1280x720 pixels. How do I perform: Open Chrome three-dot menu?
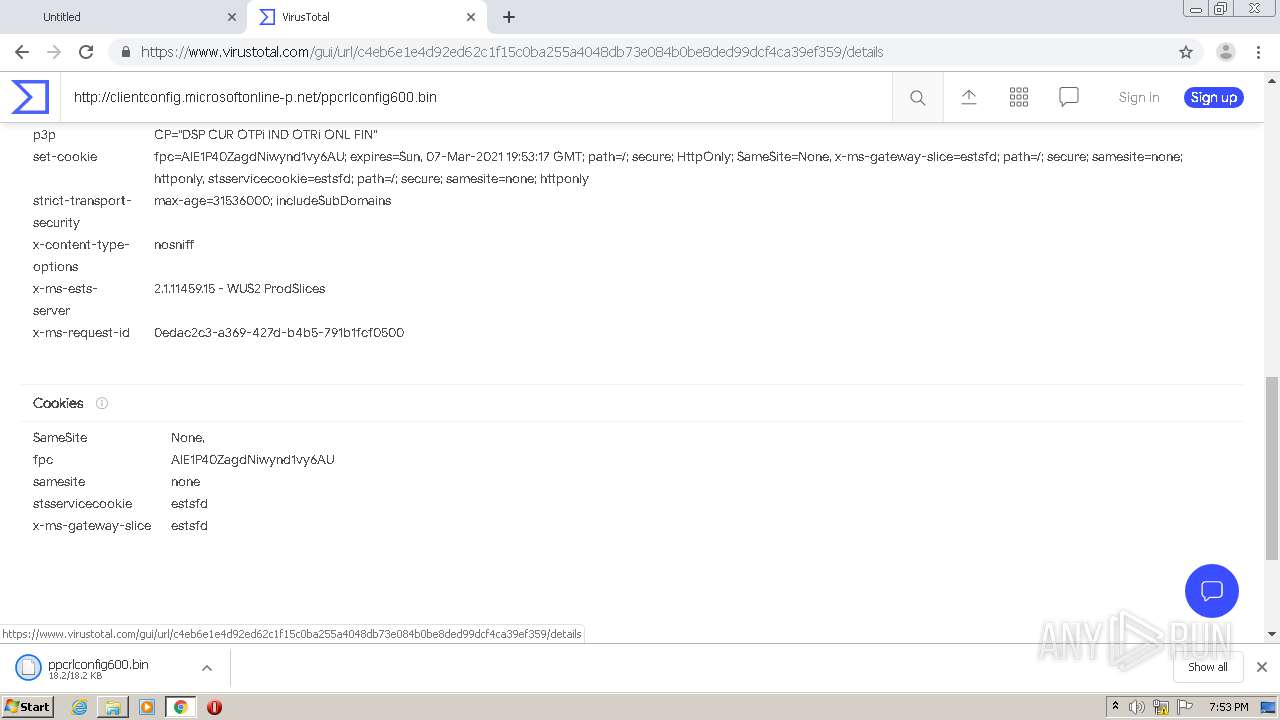coord(1259,52)
